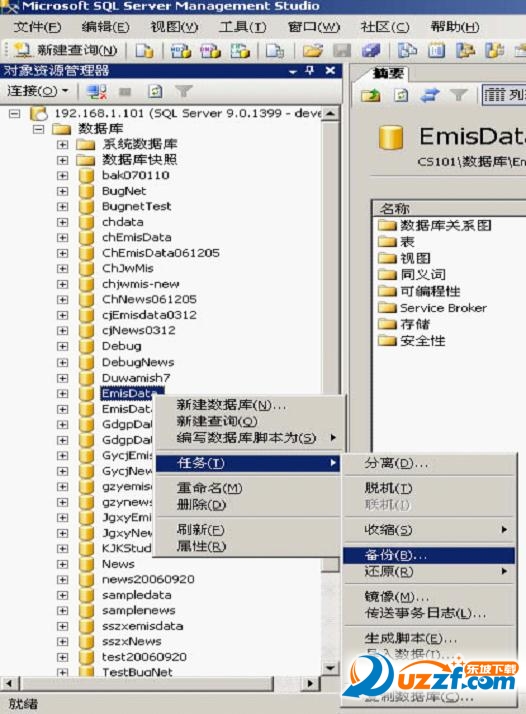Choose 脱机(T) in the tasks submenu
Viewport: 526px width, 714px height.
[429, 488]
